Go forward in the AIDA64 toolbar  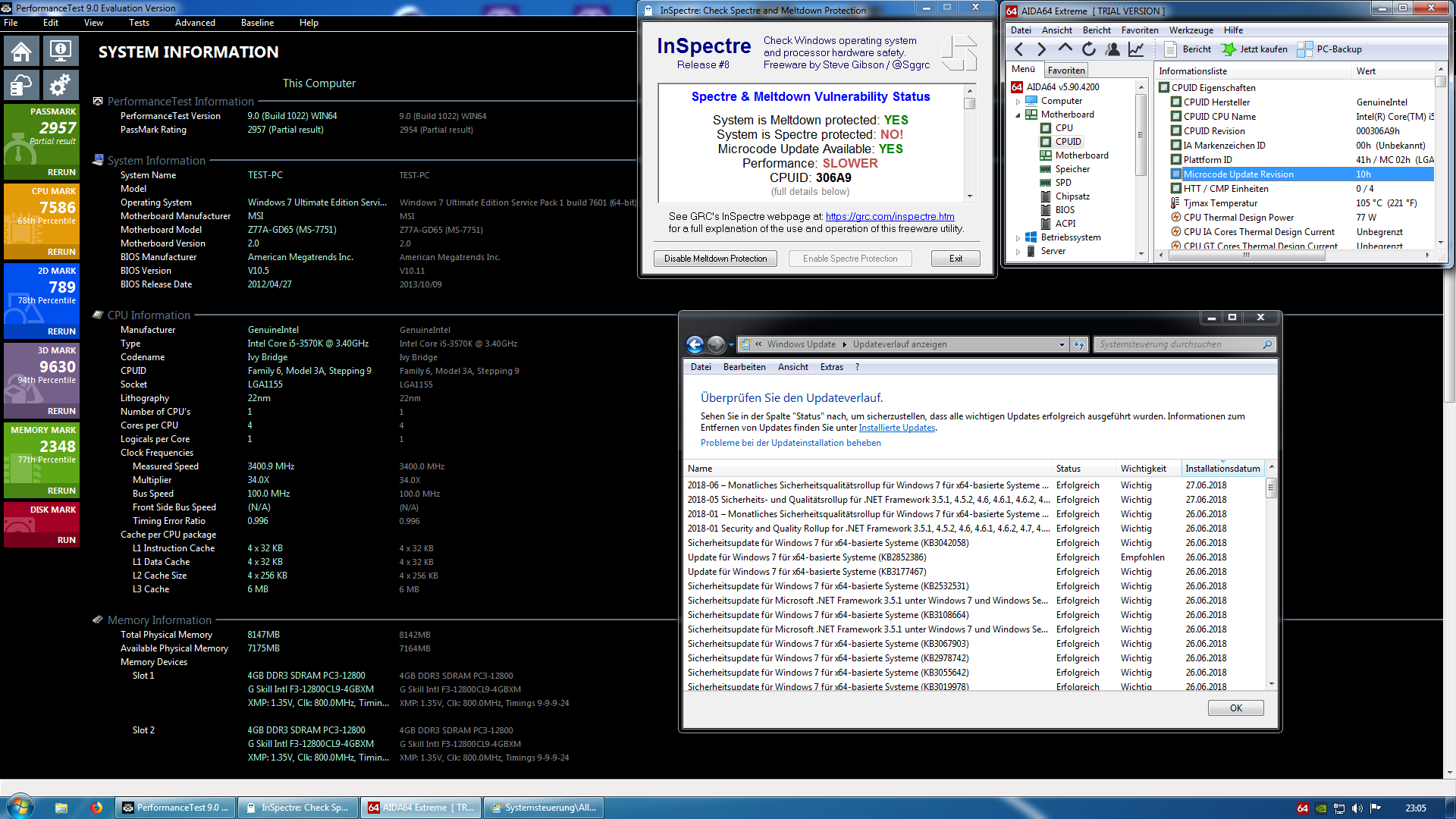point(1042,49)
